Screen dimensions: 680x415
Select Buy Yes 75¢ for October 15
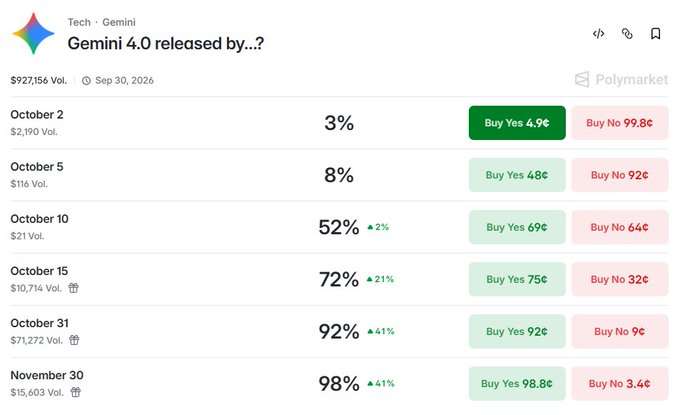point(517,279)
